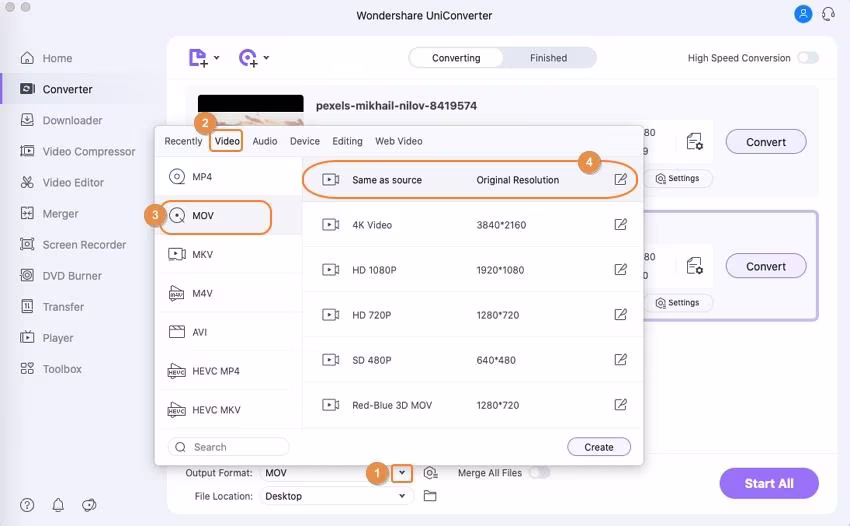Select the MP4 format
Image resolution: width=850 pixels, height=526 pixels.
click(228, 177)
